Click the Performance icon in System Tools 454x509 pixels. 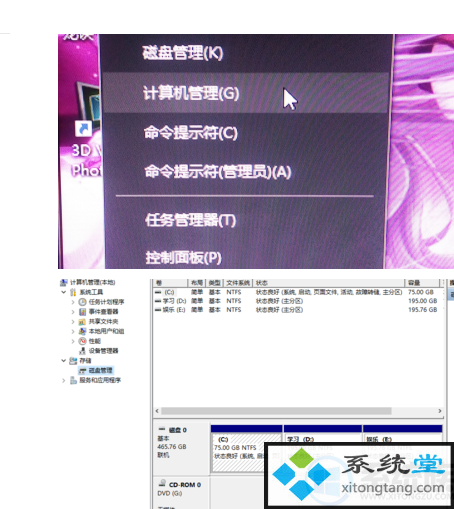[x=82, y=341]
